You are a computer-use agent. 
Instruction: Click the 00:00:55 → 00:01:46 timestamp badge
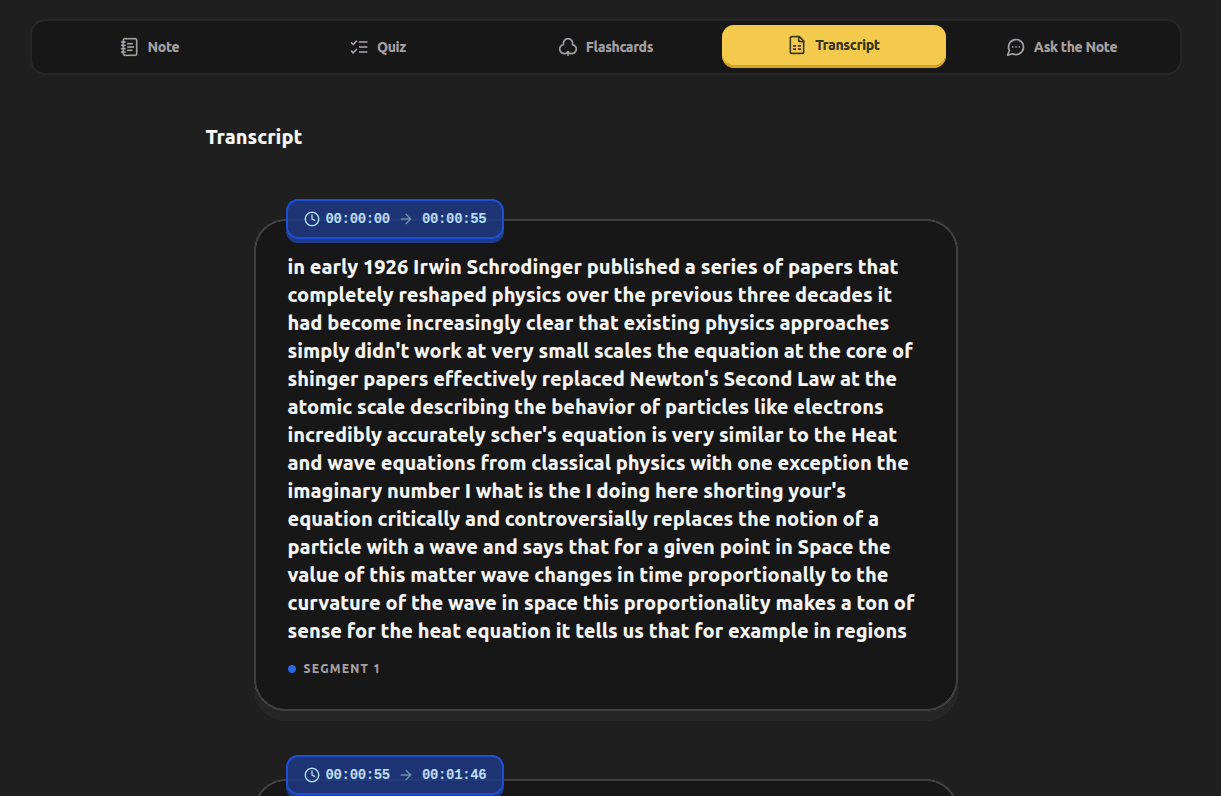pyautogui.click(x=395, y=775)
